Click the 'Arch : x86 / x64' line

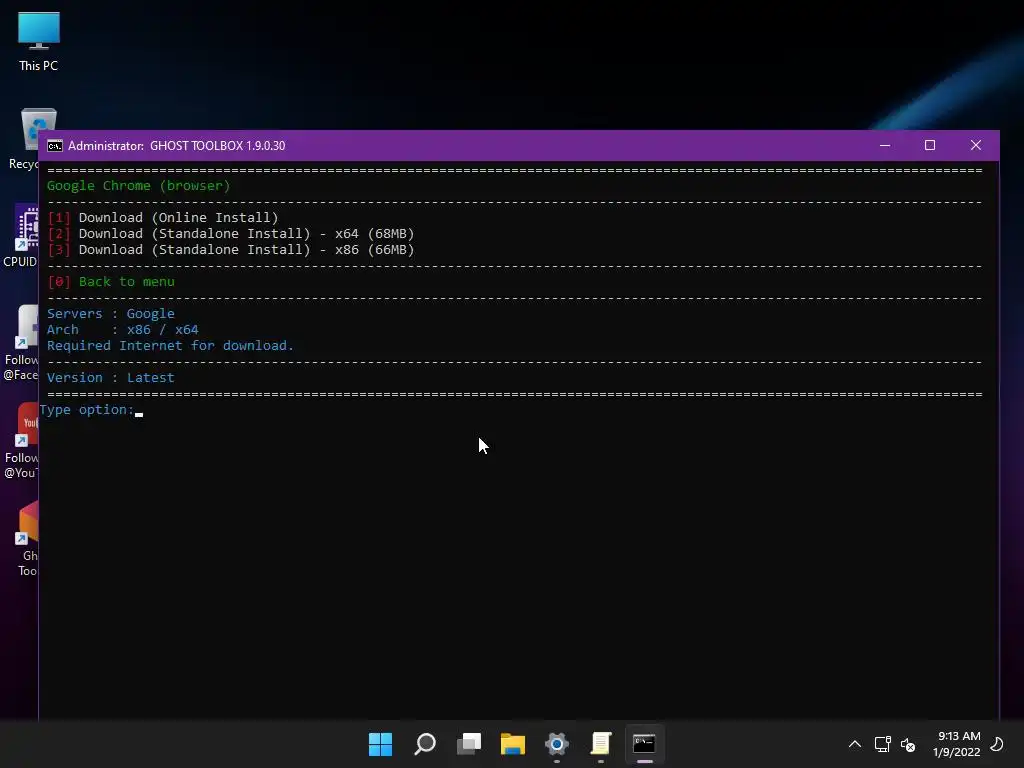[x=122, y=330]
